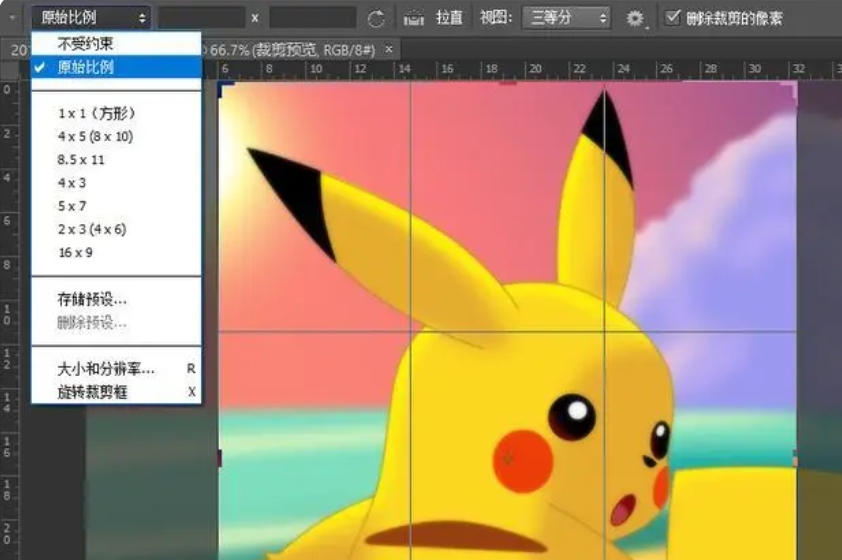Viewport: 842px width, 560px height.
Task: Click the top-edge center crop handle
Action: pos(507,82)
